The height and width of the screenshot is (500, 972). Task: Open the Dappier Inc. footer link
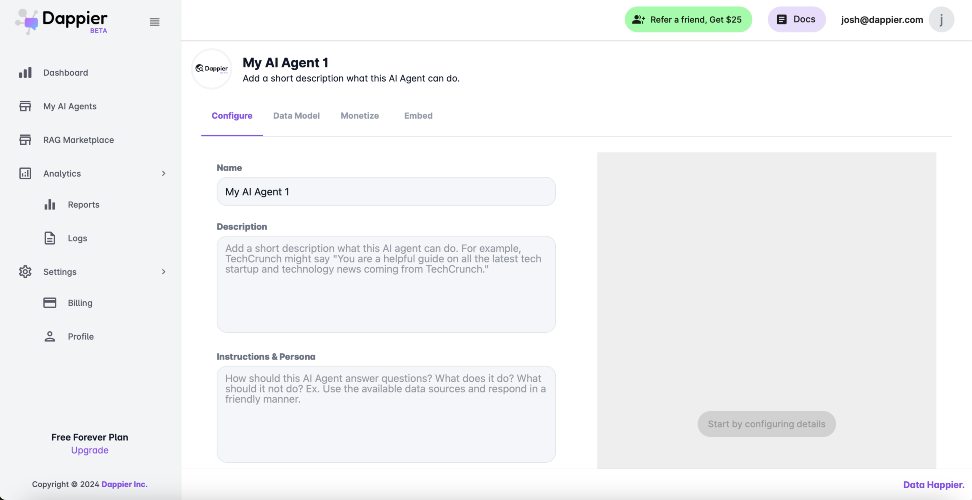point(125,485)
